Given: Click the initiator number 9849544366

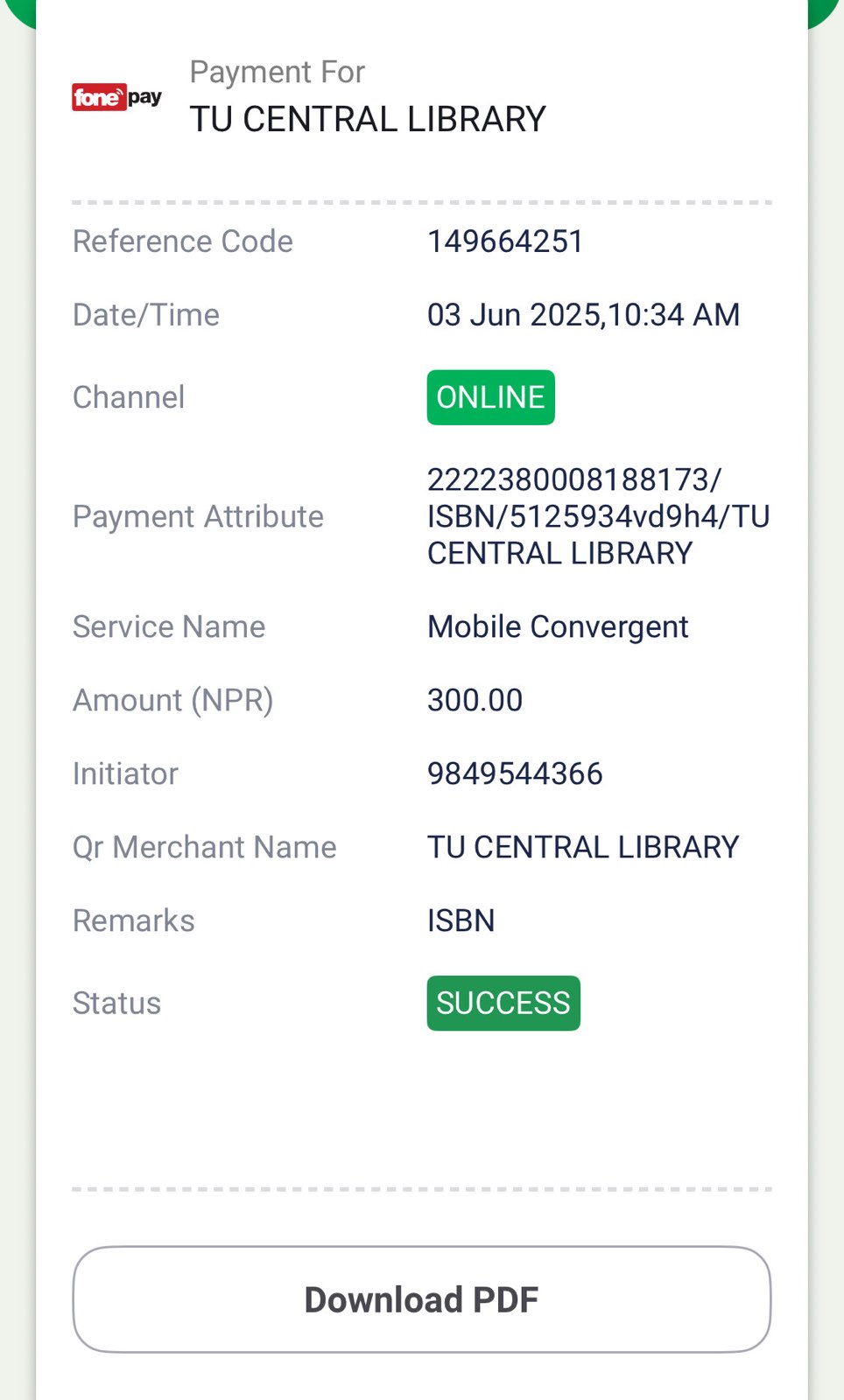Looking at the screenshot, I should tap(515, 773).
